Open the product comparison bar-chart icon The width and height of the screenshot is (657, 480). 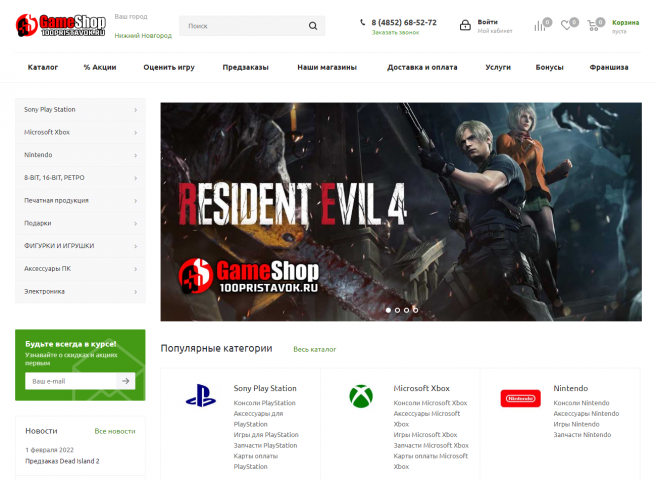click(539, 26)
